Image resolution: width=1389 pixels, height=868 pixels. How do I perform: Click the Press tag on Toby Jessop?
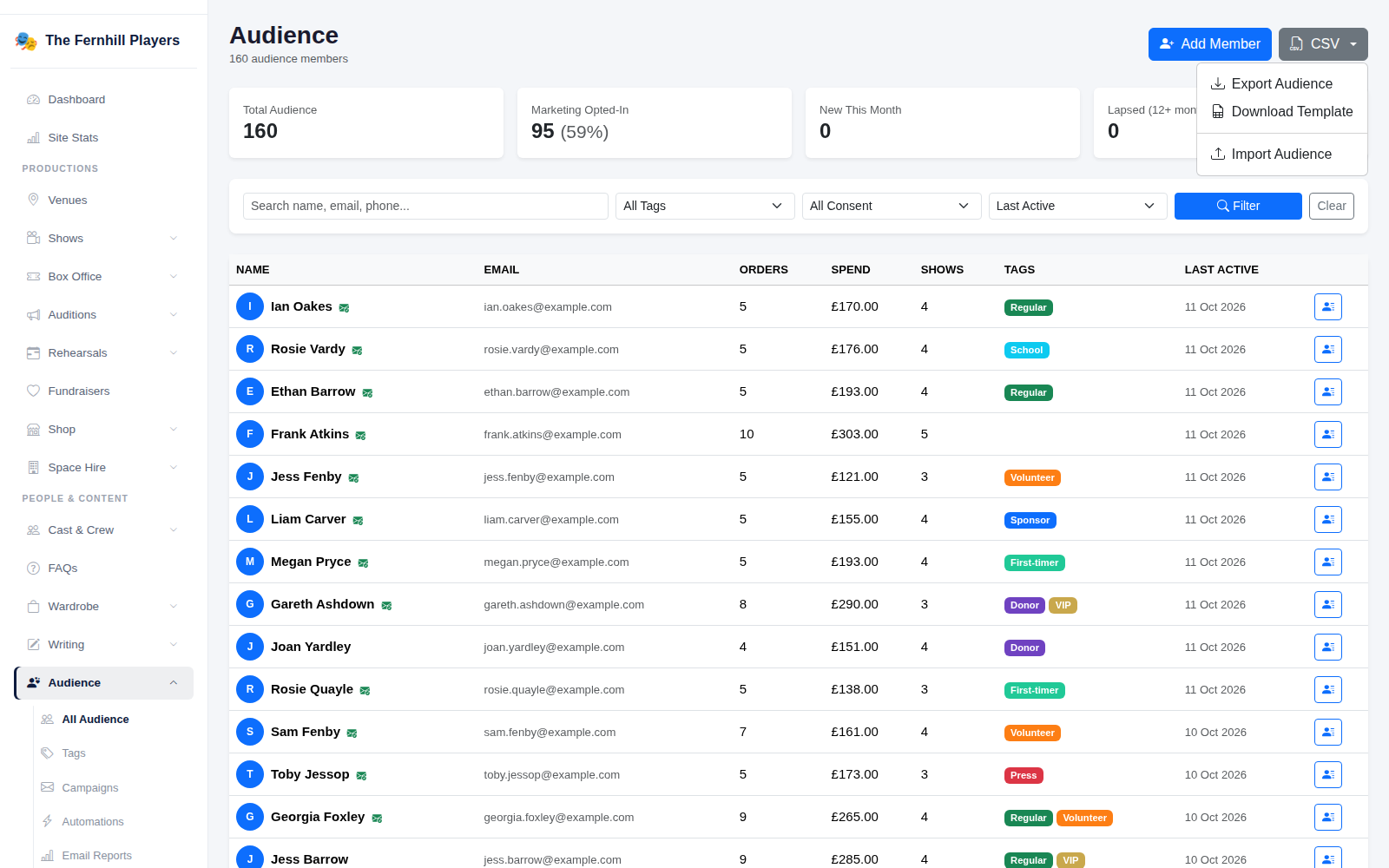(1024, 776)
